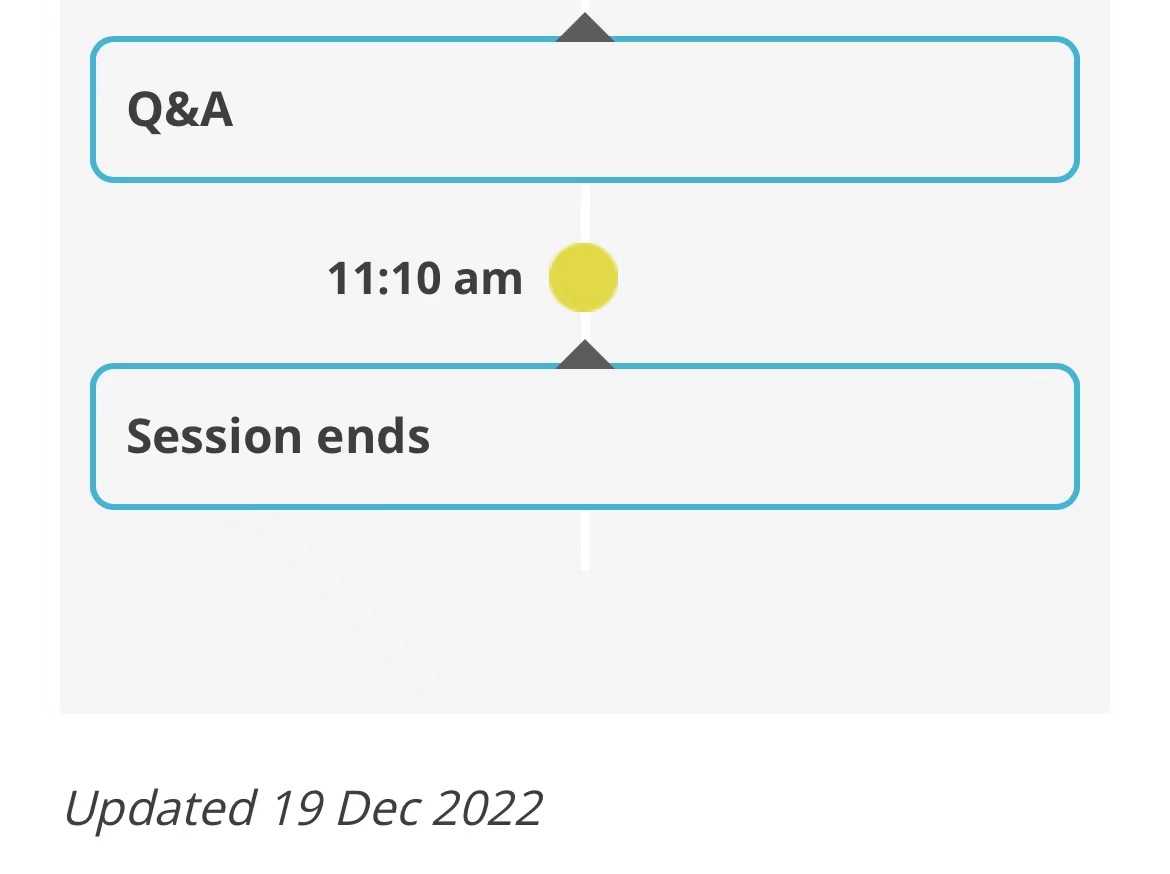Click the yellow 11:10 am timeline dot
Viewport: 1170px width, 874px height.
coord(584,278)
